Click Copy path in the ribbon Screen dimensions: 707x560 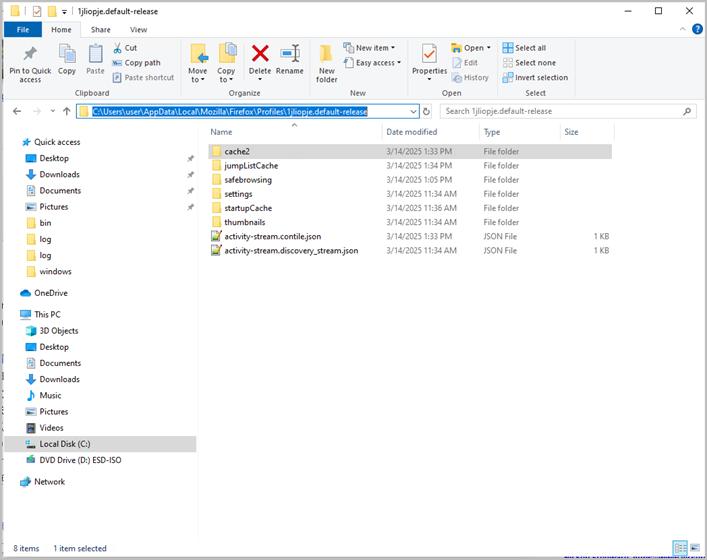tap(137, 63)
